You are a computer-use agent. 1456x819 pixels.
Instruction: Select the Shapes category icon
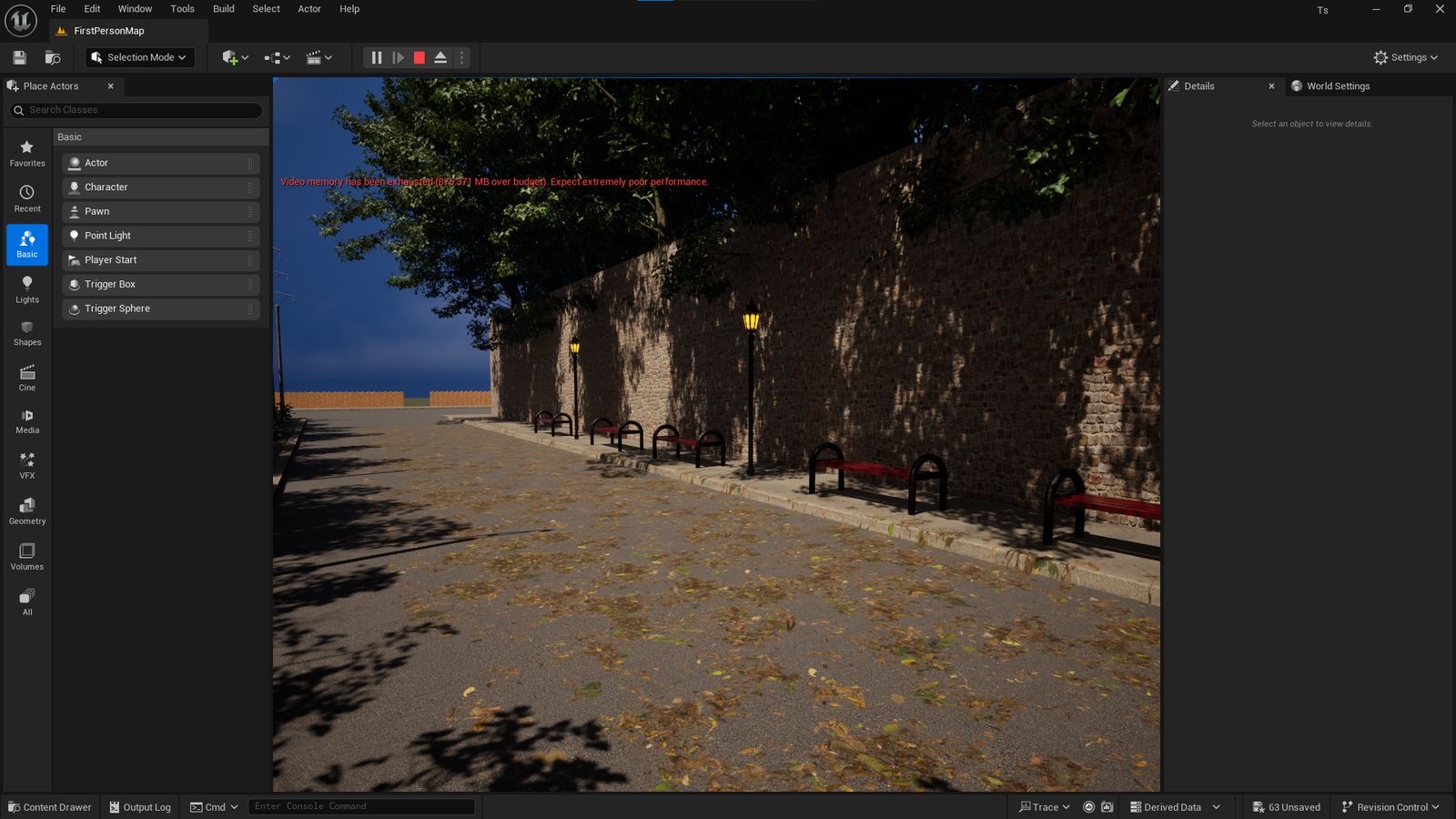(27, 333)
